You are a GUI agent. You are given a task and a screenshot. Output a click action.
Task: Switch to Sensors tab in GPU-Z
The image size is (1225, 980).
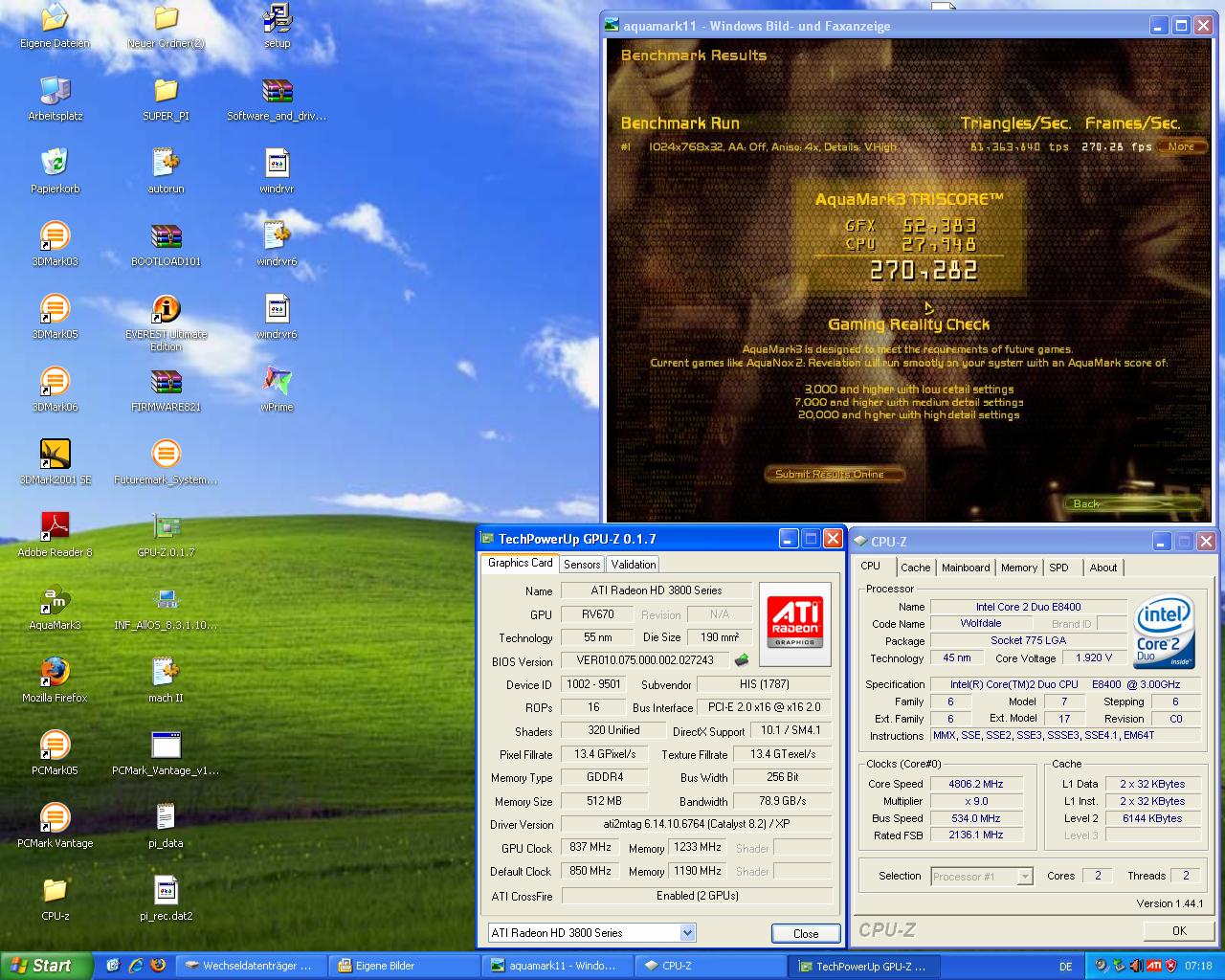pos(582,565)
